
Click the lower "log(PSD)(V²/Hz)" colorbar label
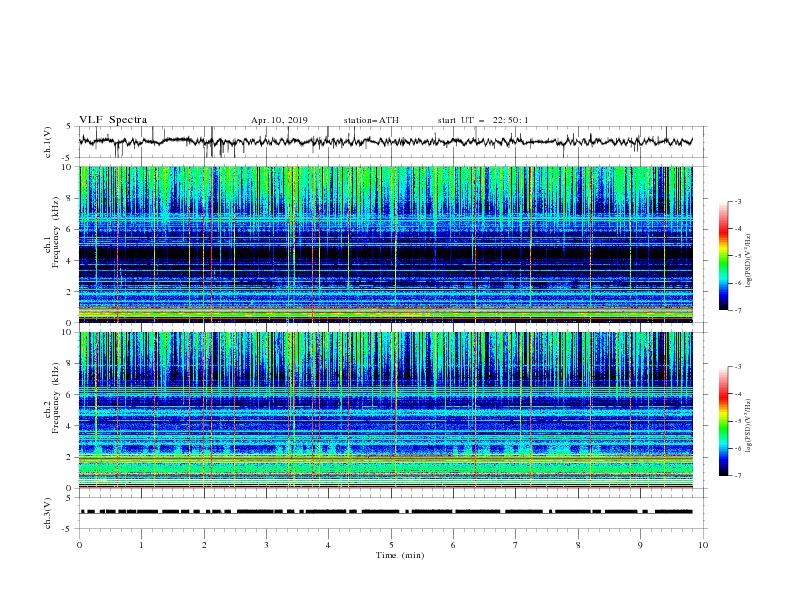click(x=748, y=425)
